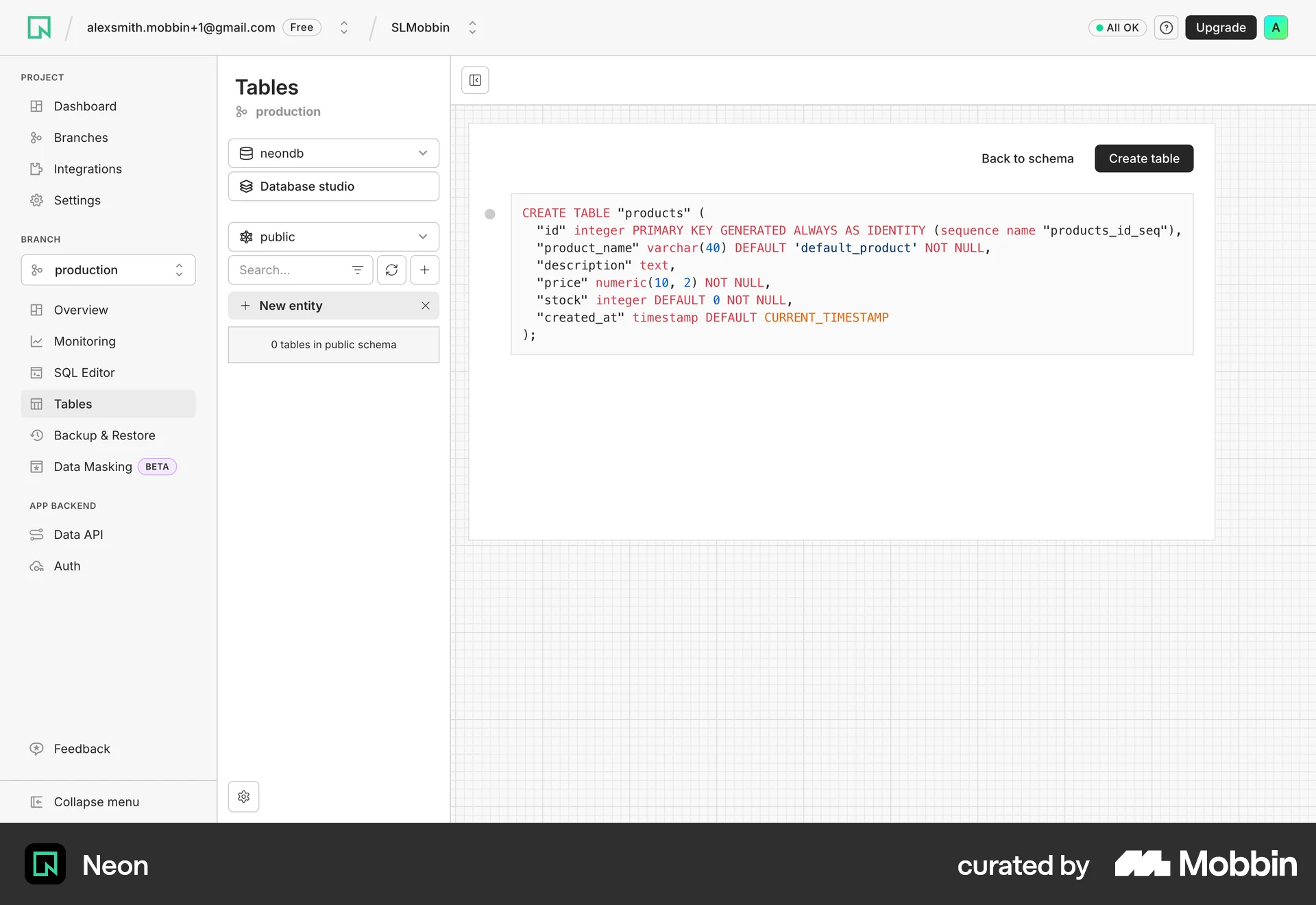The height and width of the screenshot is (905, 1316).
Task: Click "products_id_seq" in the SQL
Action: (1105, 231)
